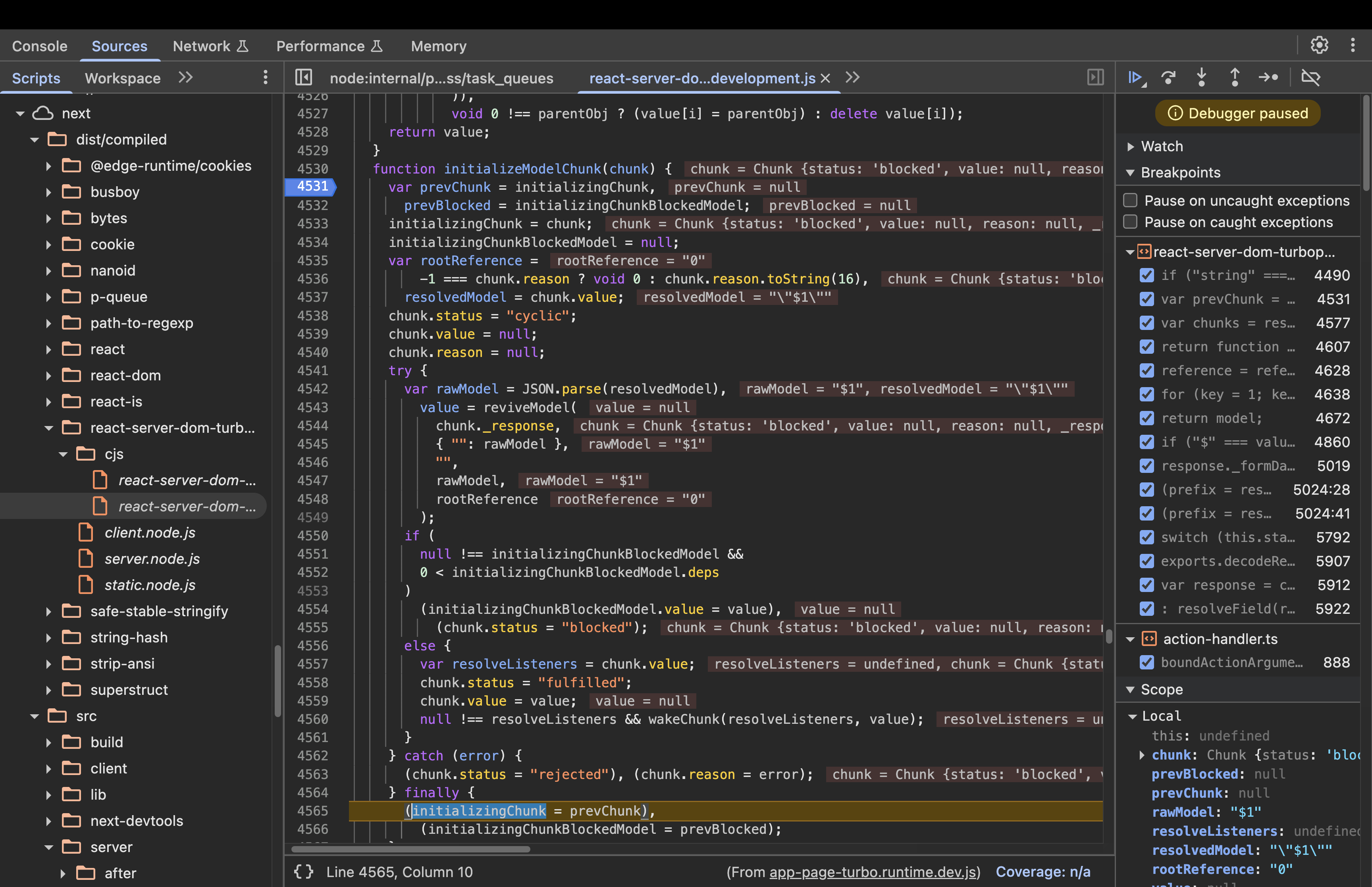Click the Step out of function icon
The height and width of the screenshot is (887, 1372).
coord(1235,77)
